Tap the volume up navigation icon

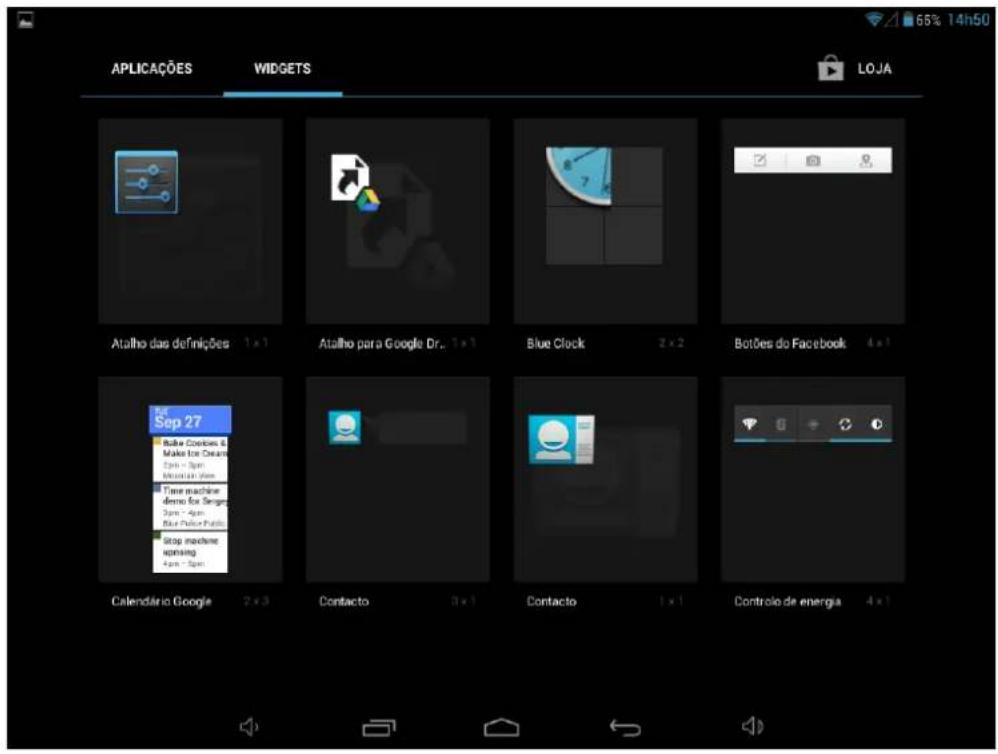tap(753, 726)
